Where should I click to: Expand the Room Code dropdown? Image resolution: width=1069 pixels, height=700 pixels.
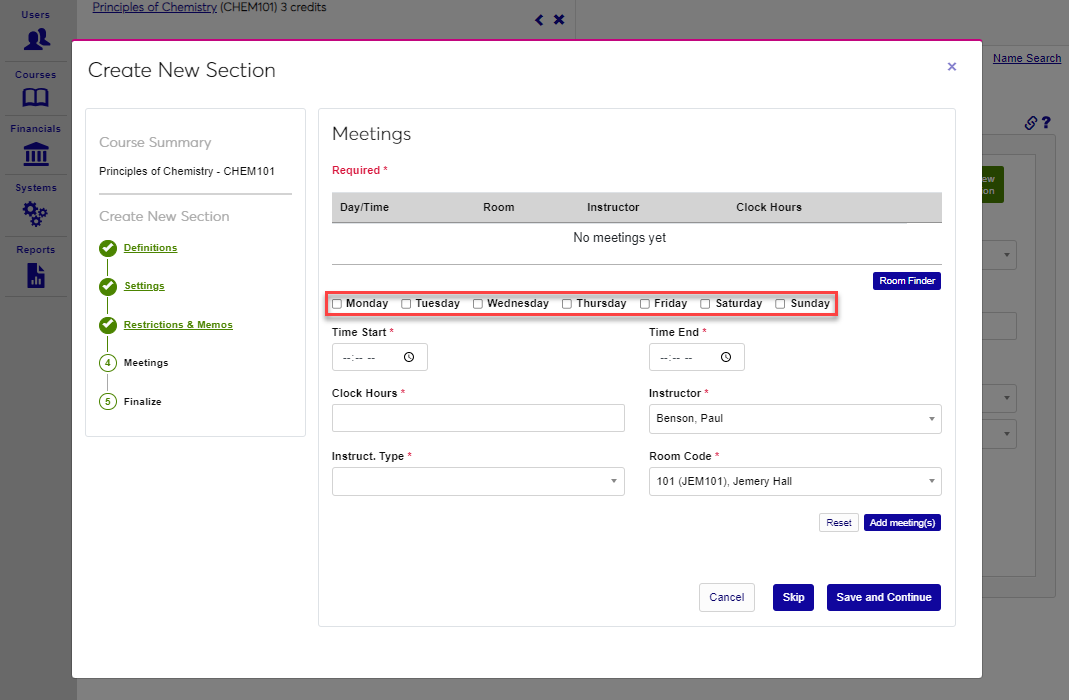pos(795,482)
